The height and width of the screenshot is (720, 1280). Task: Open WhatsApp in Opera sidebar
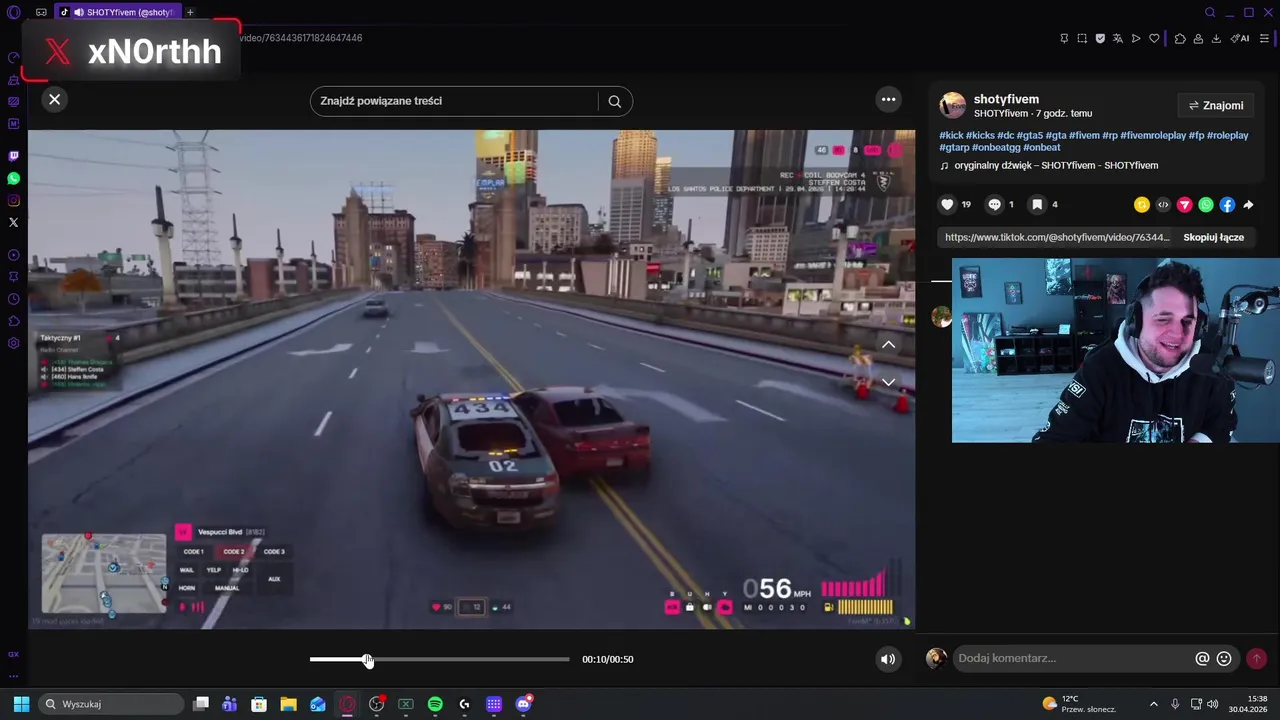click(14, 178)
